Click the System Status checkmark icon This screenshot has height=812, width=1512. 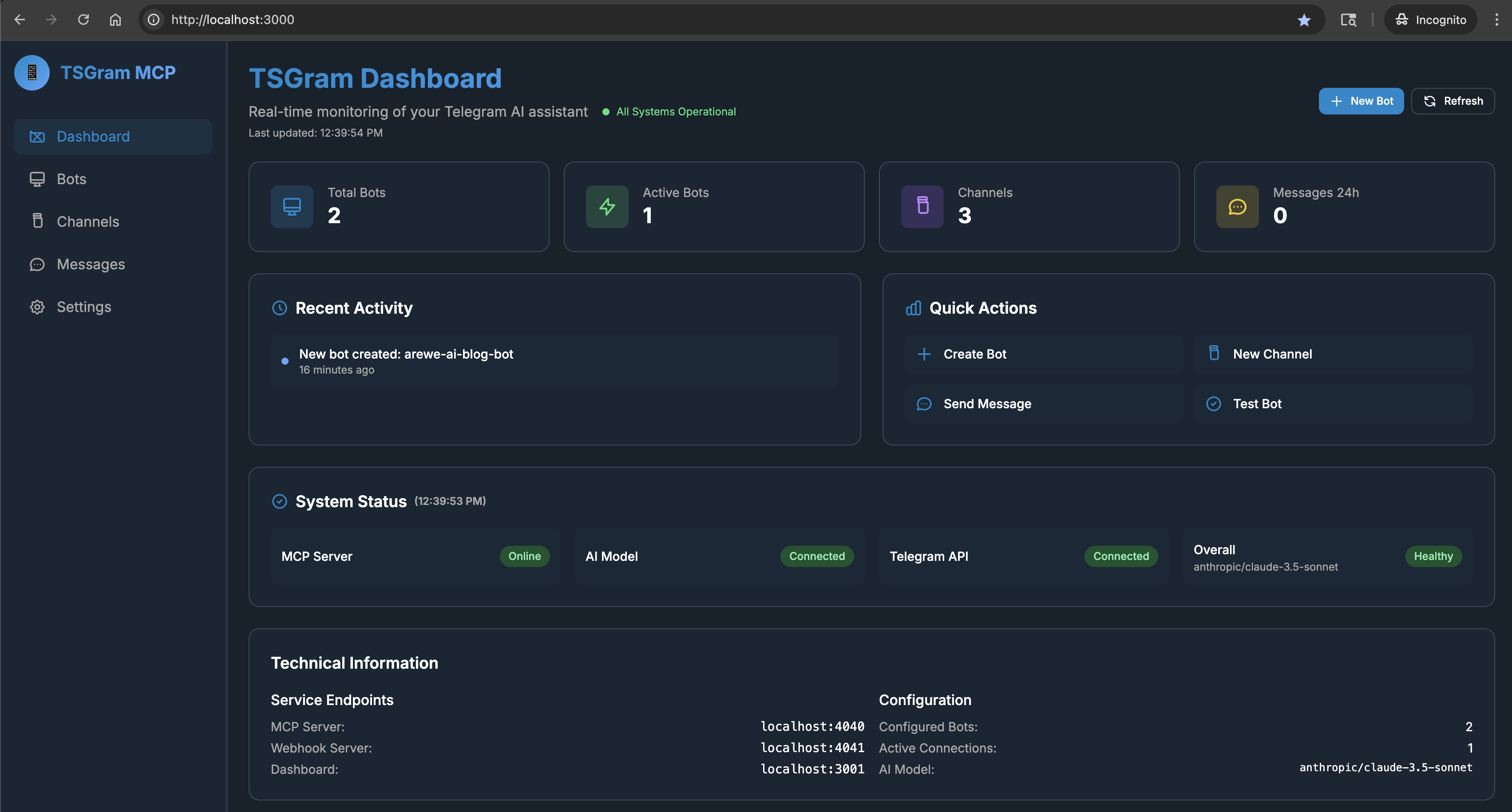pyautogui.click(x=279, y=502)
